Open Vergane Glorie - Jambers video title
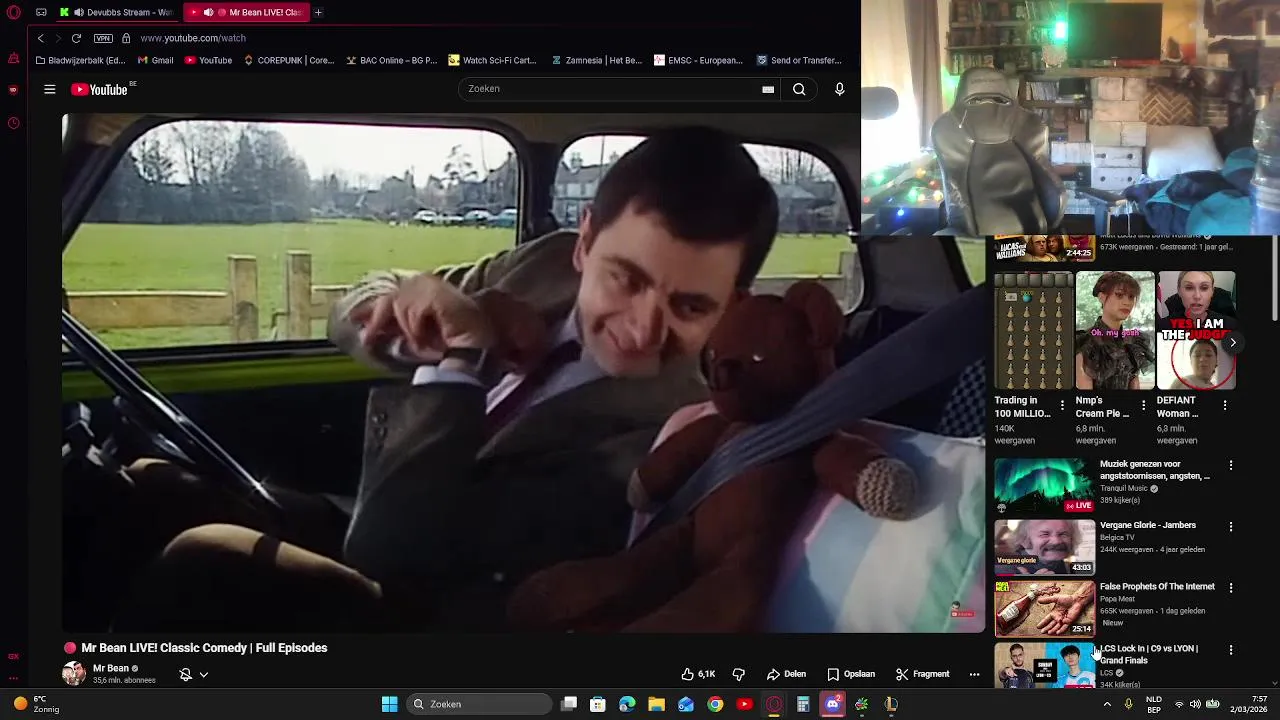Viewport: 1280px width, 720px height. point(1148,525)
